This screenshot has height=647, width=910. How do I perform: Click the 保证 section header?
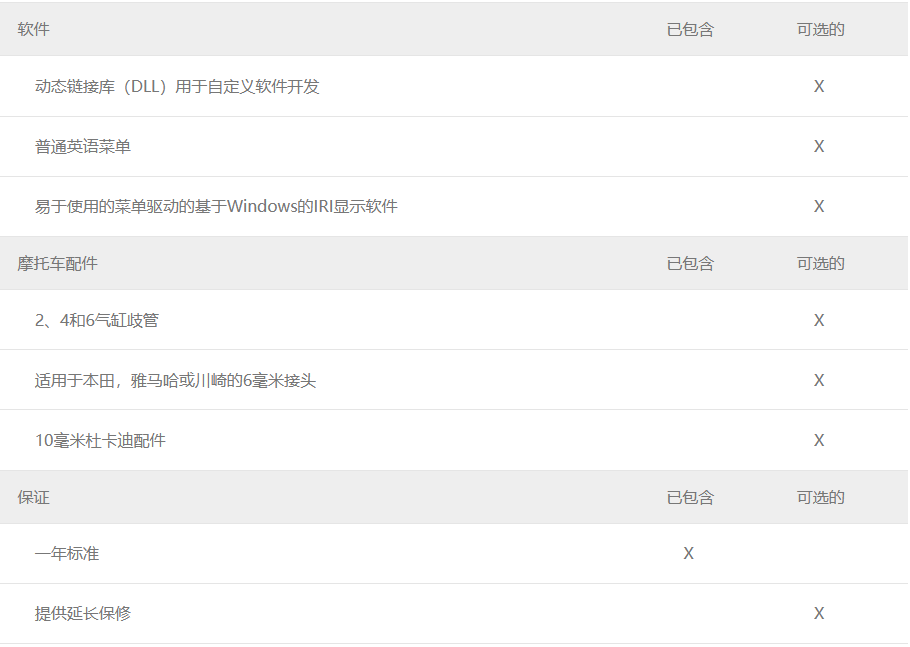pos(33,497)
